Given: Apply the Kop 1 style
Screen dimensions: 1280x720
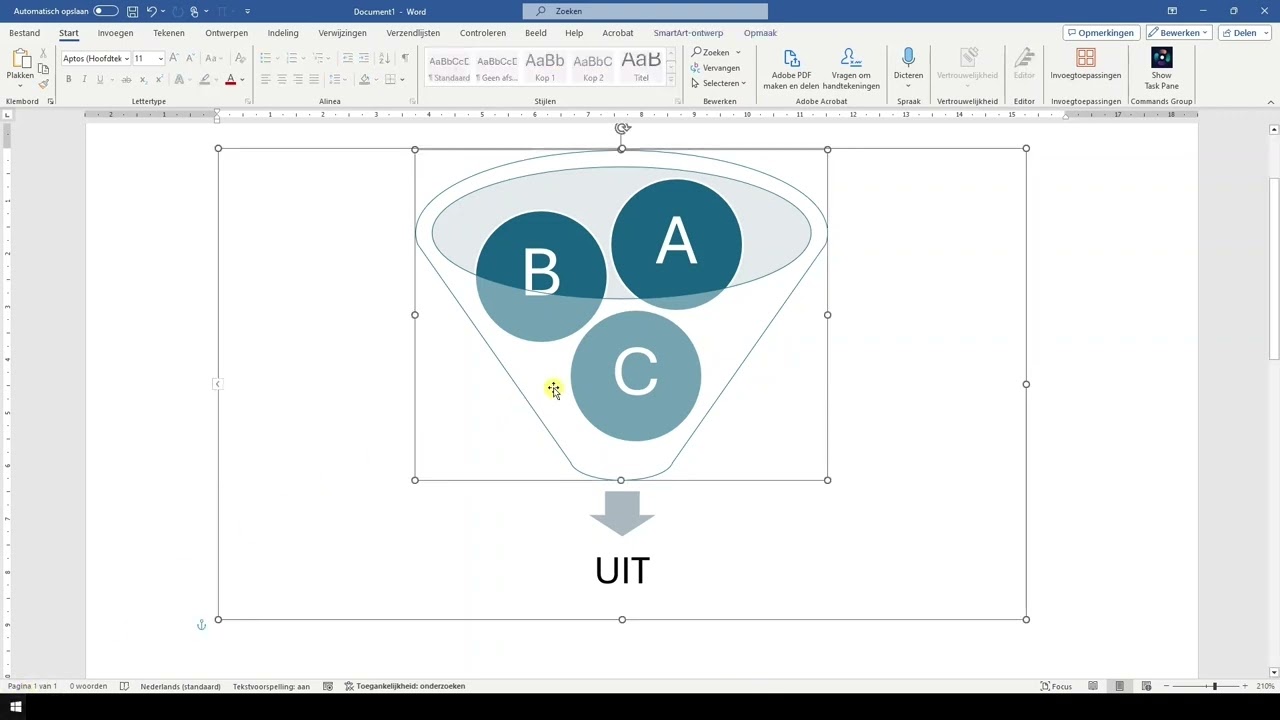Looking at the screenshot, I should click(545, 66).
